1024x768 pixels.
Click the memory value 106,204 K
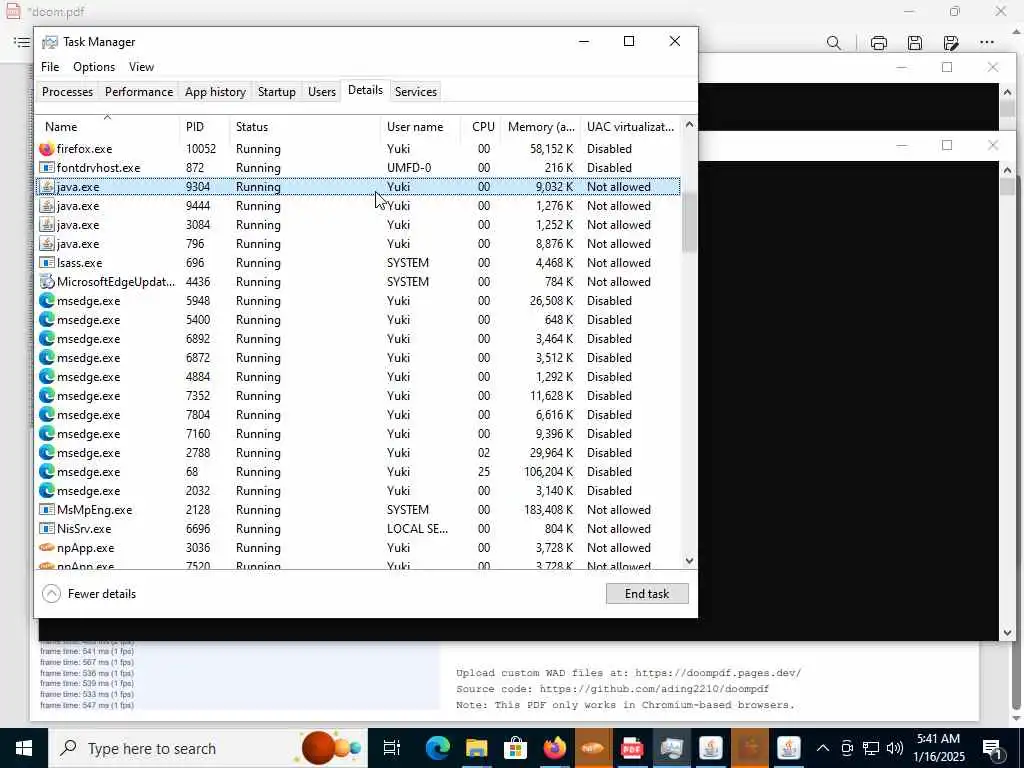tap(548, 472)
